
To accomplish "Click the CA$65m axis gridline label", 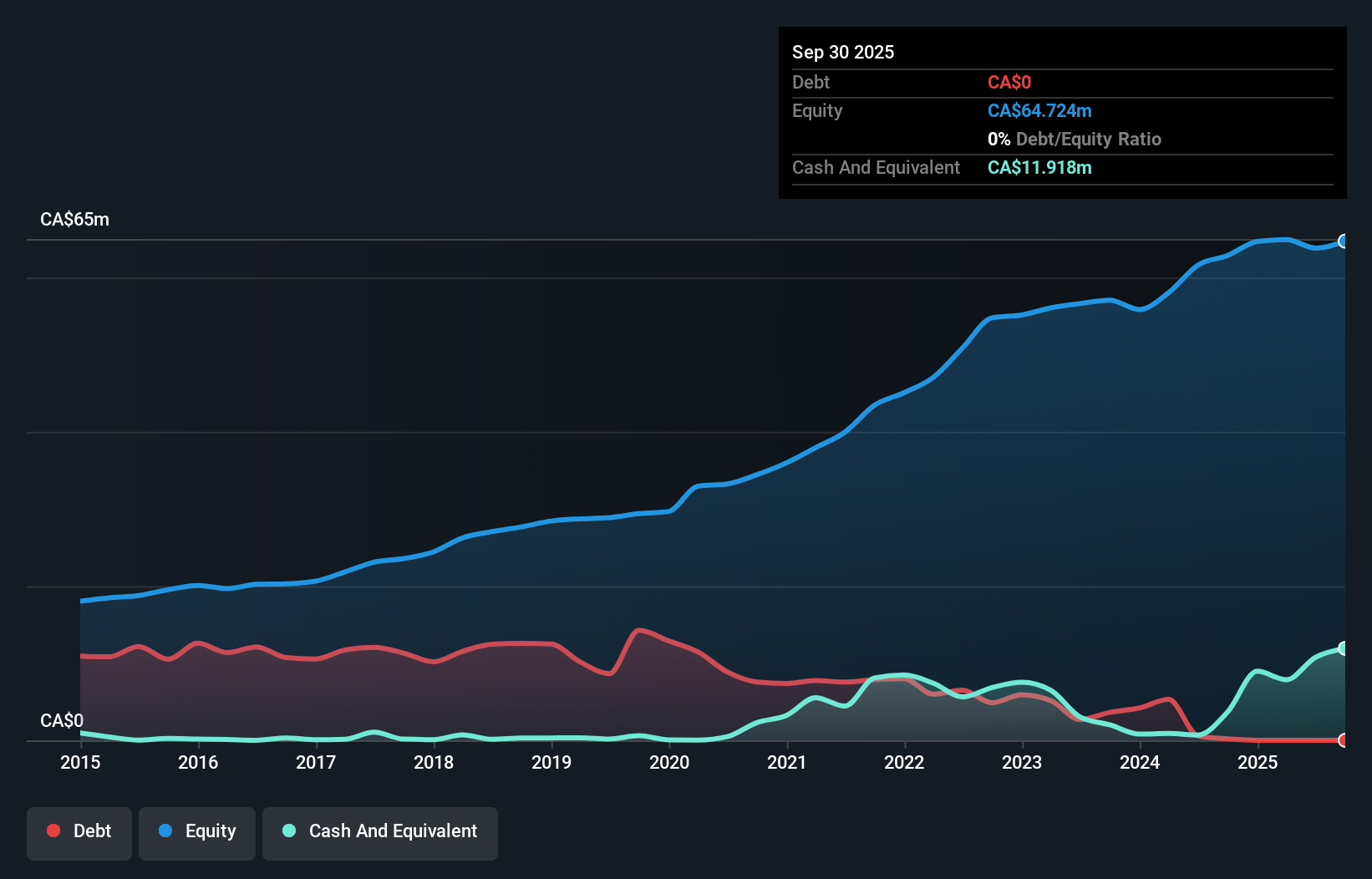I will (x=74, y=219).
